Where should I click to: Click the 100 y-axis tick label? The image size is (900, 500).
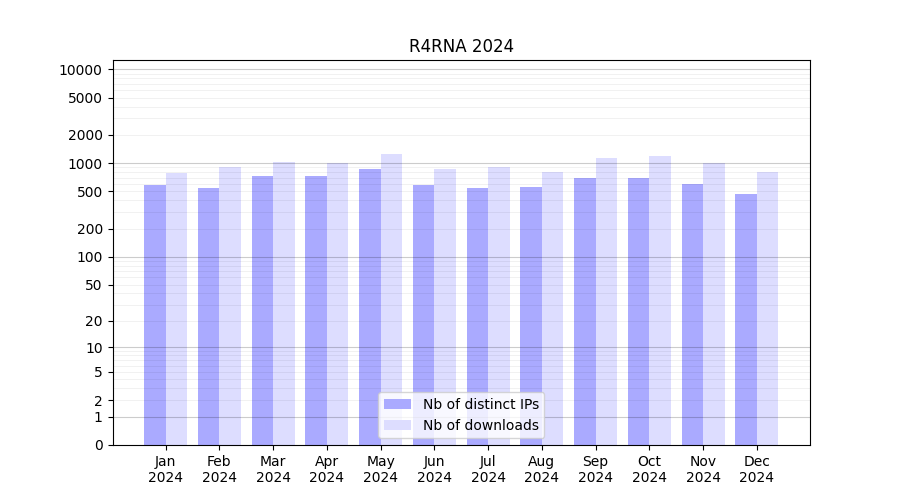click(88, 257)
